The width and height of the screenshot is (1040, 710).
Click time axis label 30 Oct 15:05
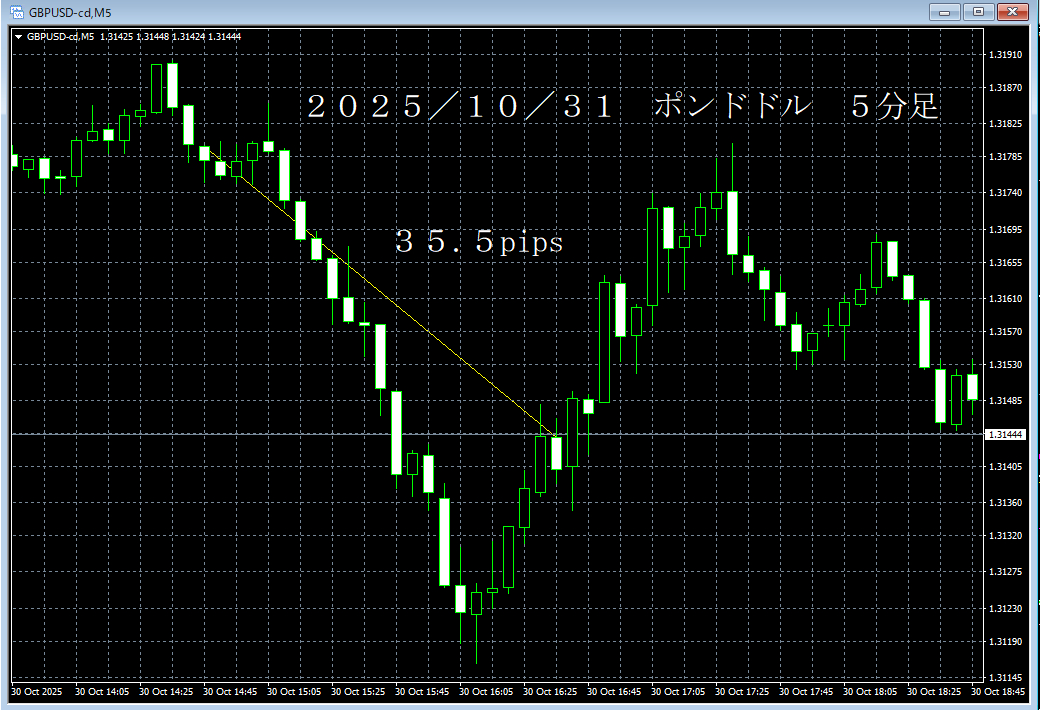pos(294,692)
